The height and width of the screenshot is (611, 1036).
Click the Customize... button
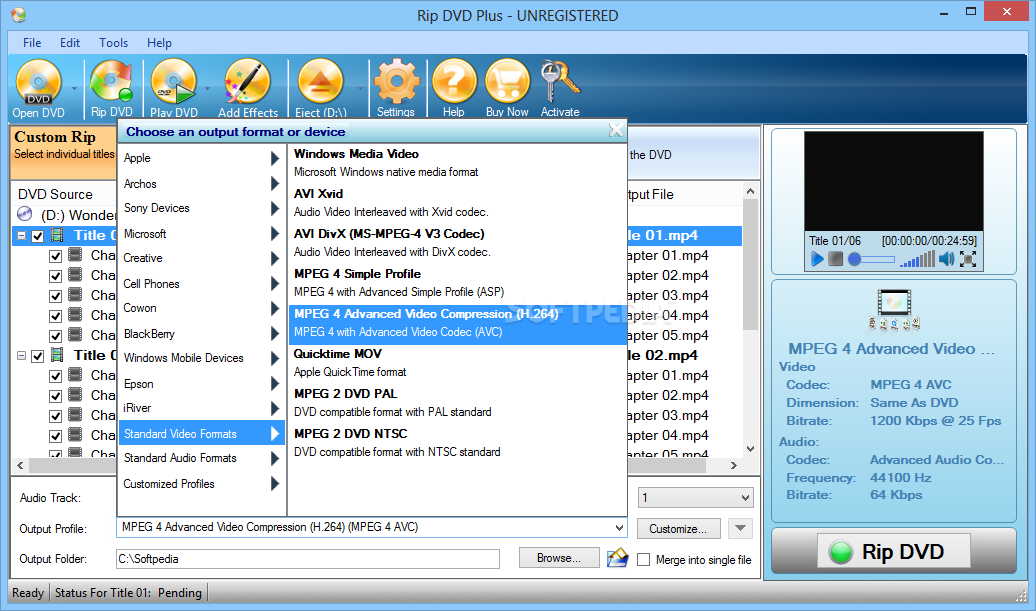pos(678,528)
